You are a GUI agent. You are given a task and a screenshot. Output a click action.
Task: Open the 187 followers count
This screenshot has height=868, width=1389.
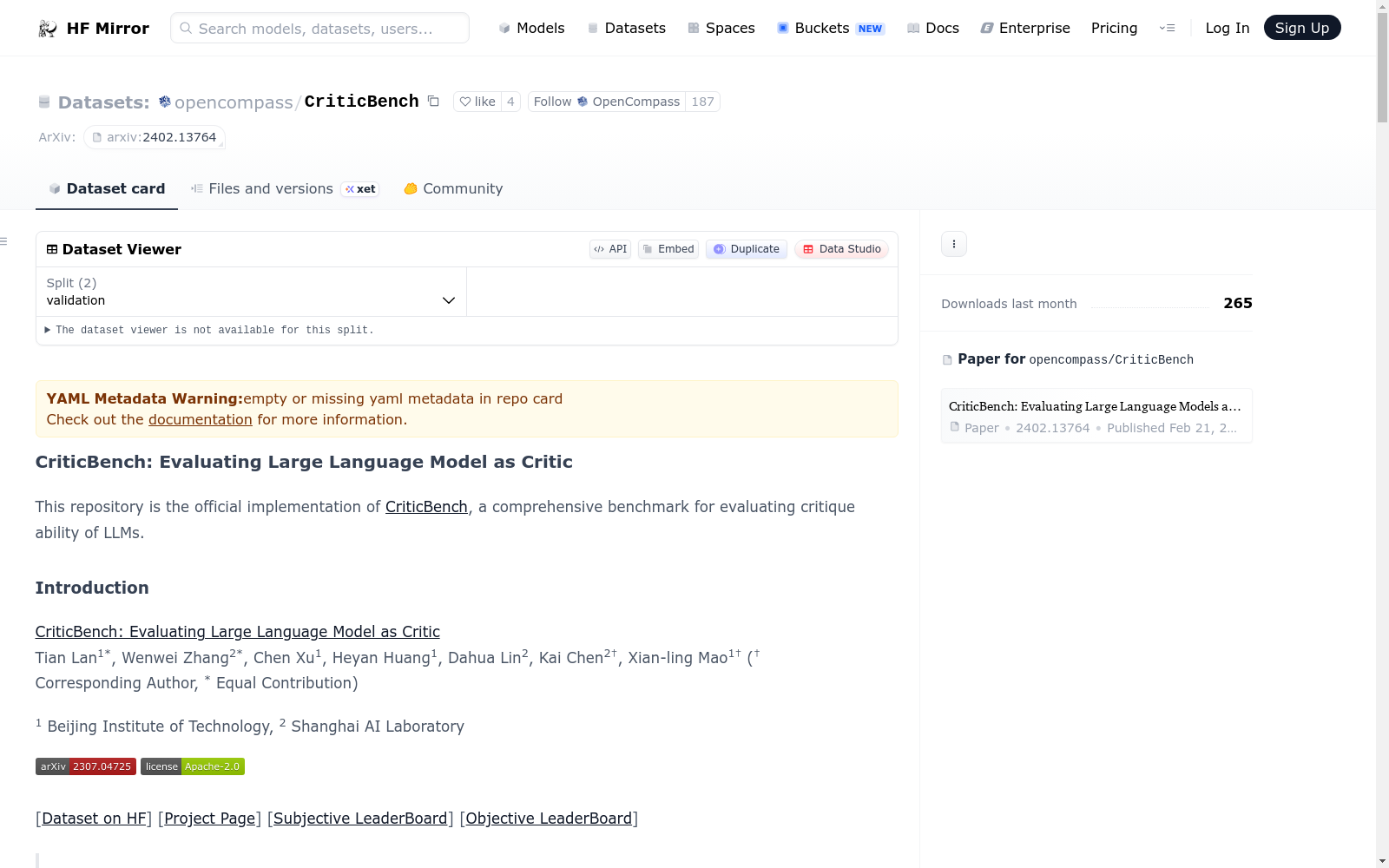[702, 102]
